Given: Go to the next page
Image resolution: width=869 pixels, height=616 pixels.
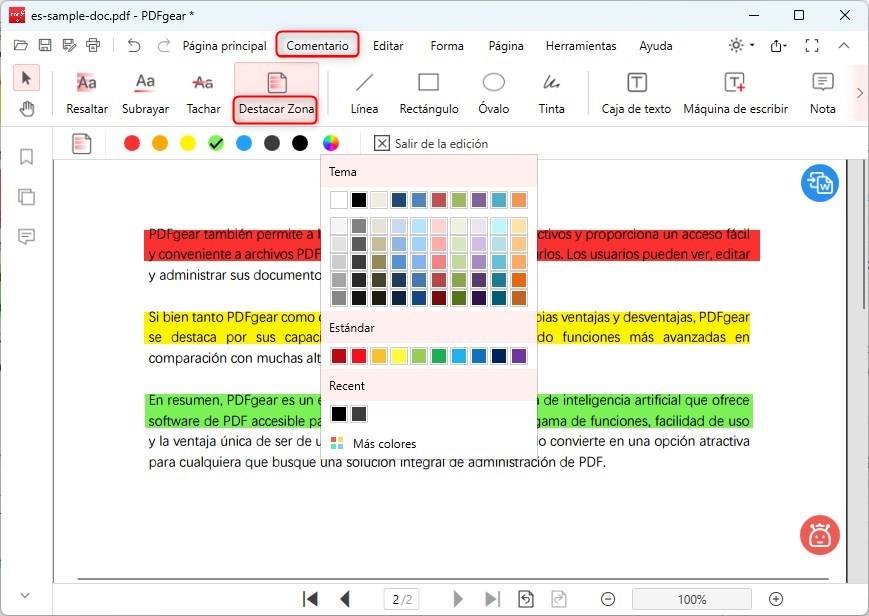Looking at the screenshot, I should (x=458, y=599).
